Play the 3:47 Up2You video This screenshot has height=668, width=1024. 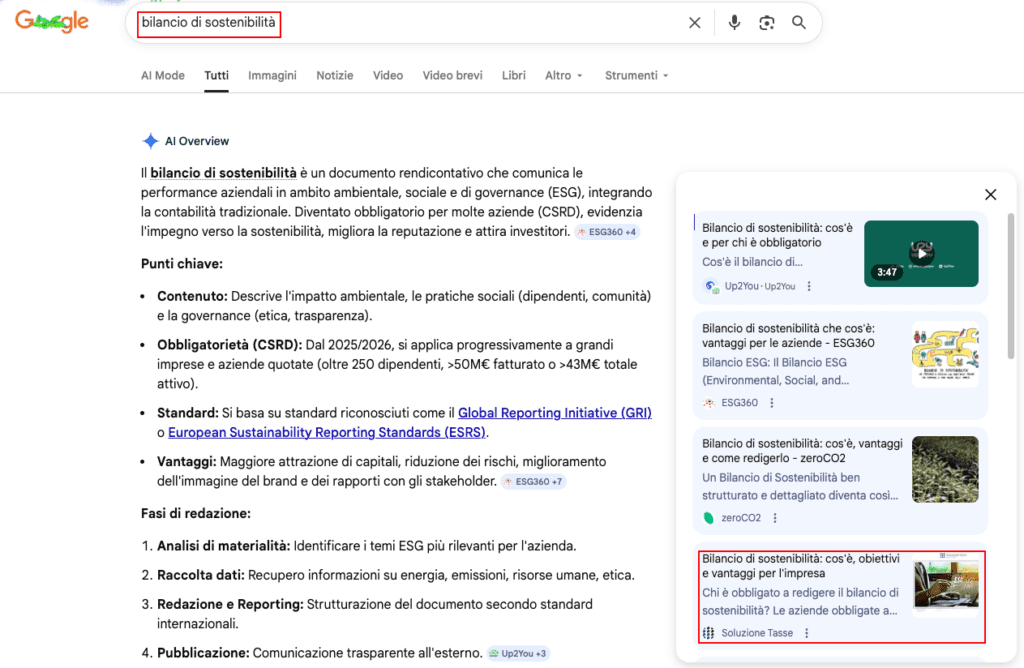pos(921,253)
